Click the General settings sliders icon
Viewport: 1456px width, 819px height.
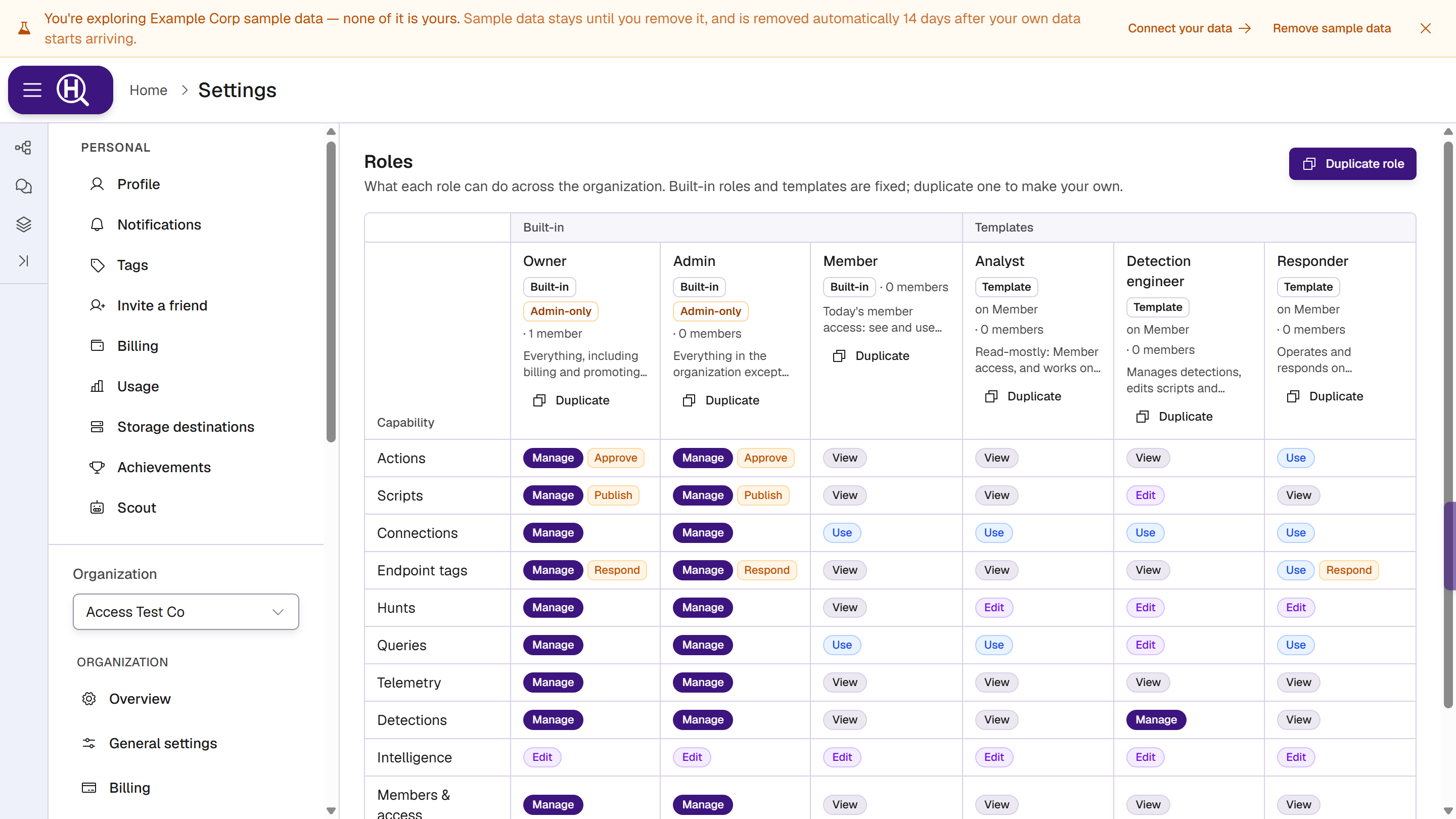[x=89, y=743]
